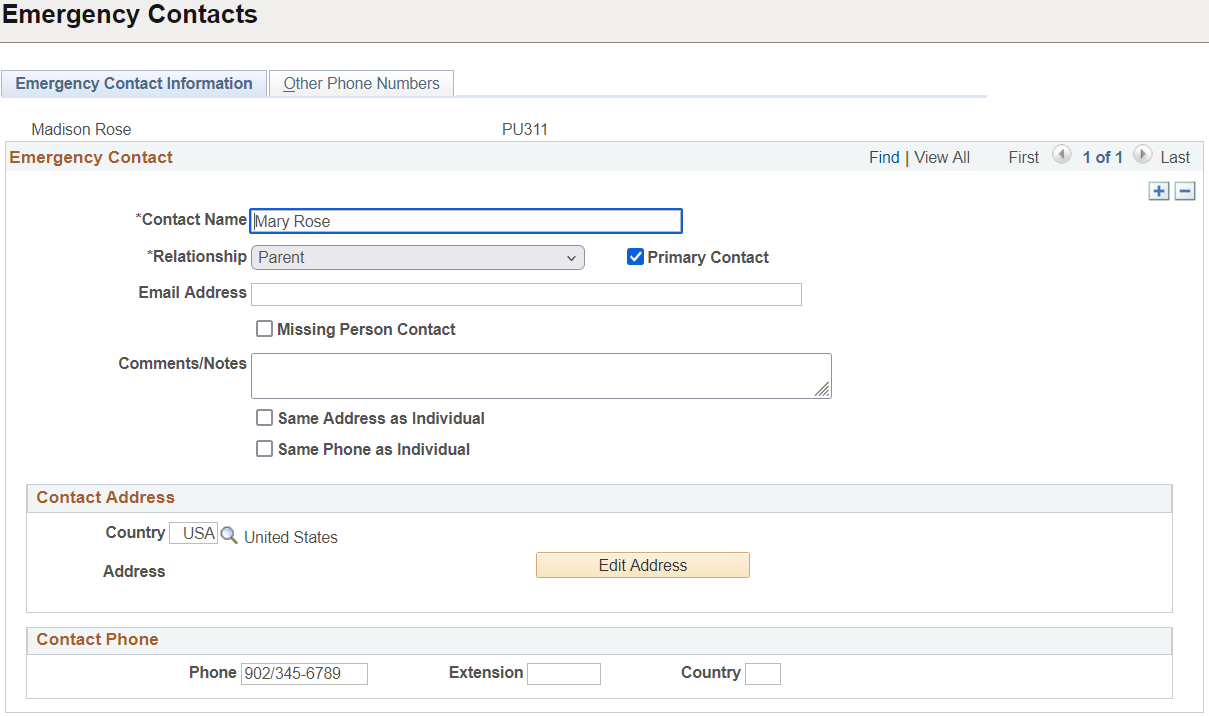Screen dimensions: 1209x716
Task: Tick the Same Phone as Individual checkbox
Action: click(x=265, y=449)
